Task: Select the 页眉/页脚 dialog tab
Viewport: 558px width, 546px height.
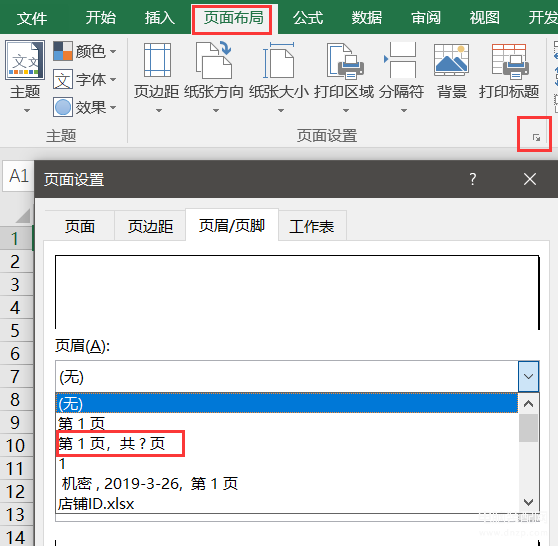Action: (x=232, y=225)
